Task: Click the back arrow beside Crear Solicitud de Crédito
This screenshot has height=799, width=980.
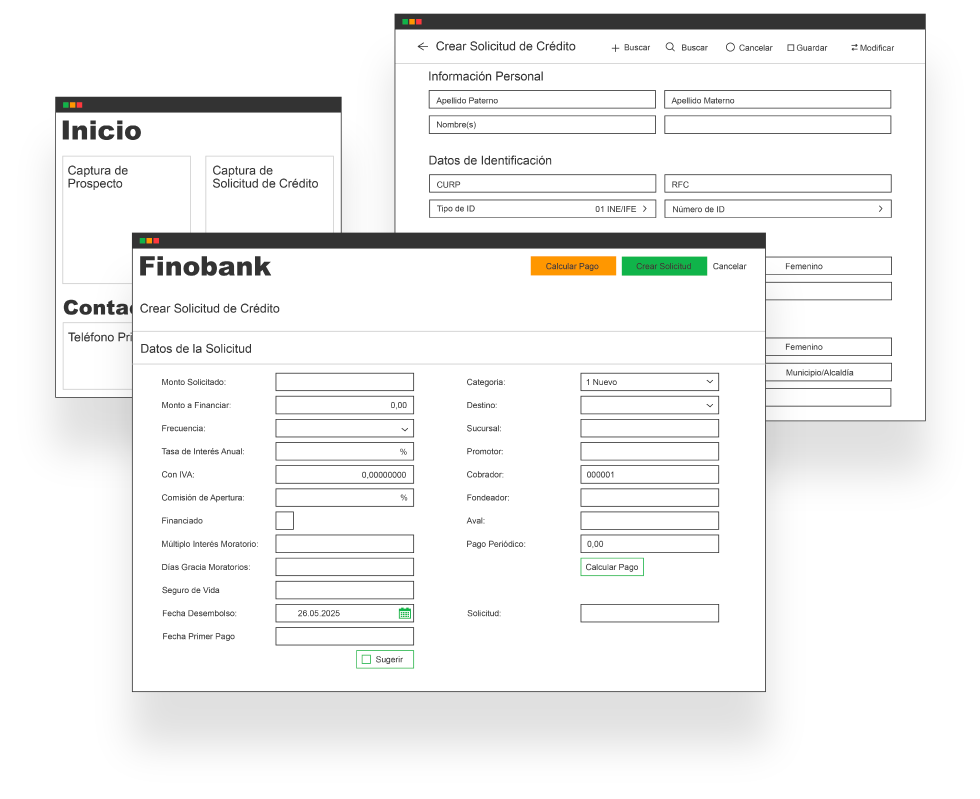Action: point(422,47)
